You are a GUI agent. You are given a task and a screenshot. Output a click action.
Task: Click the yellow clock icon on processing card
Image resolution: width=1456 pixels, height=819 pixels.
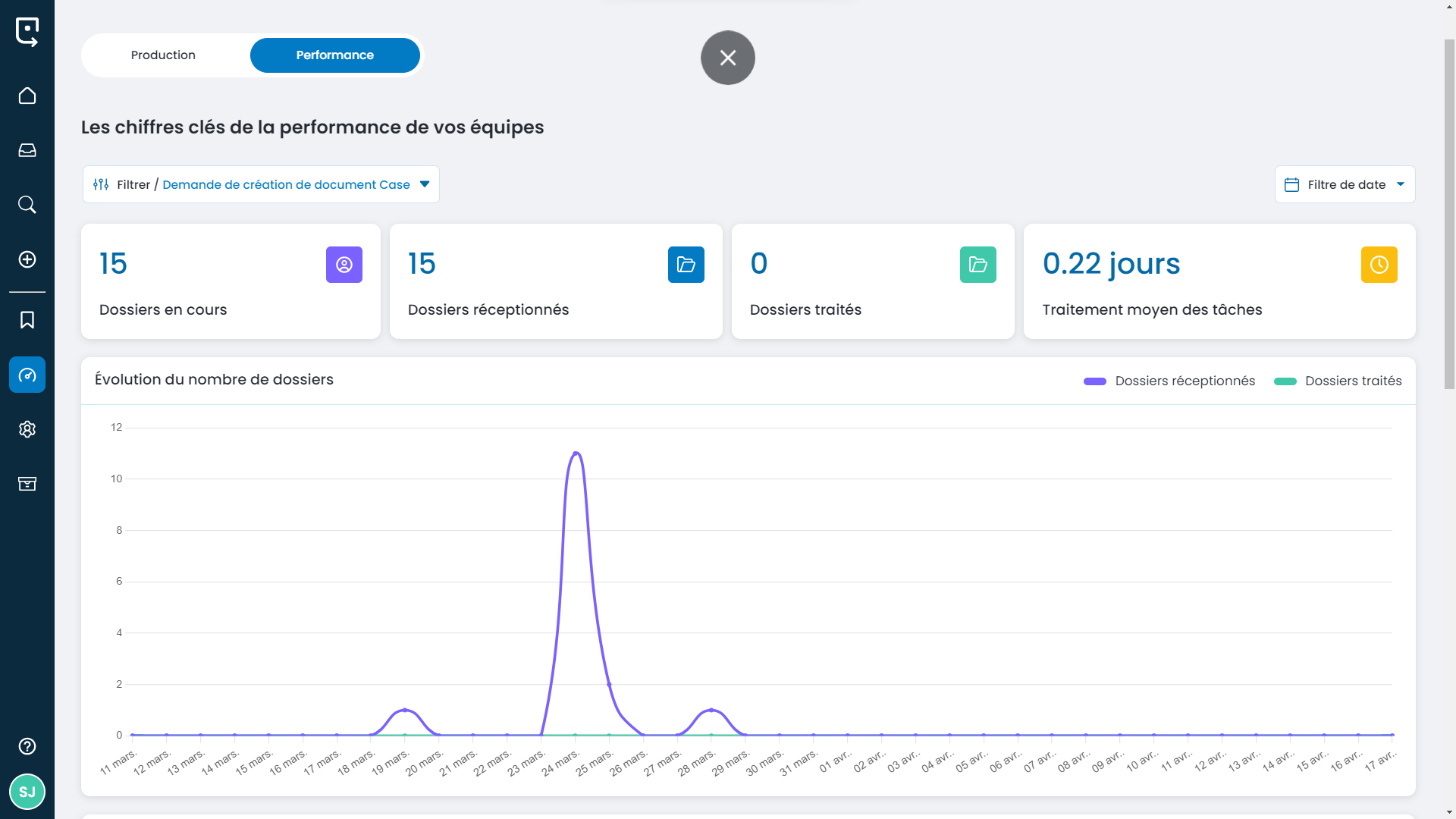coord(1379,265)
